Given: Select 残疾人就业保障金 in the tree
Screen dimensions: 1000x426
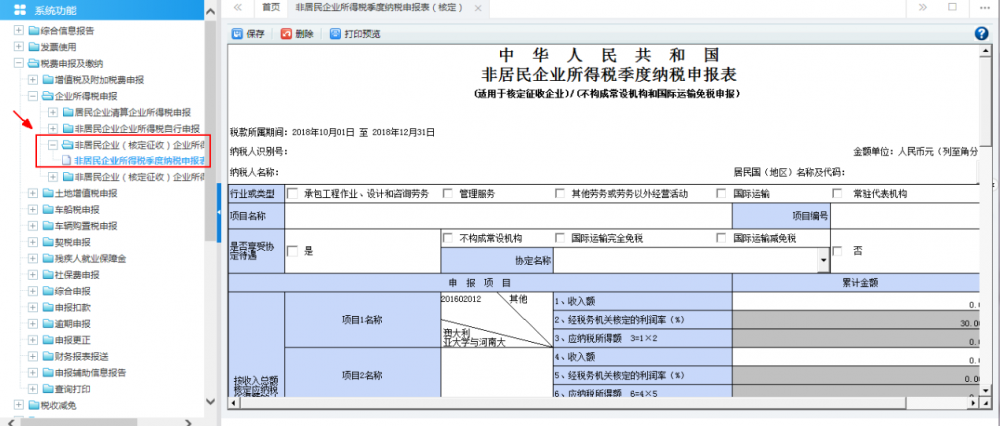Looking at the screenshot, I should [91, 259].
